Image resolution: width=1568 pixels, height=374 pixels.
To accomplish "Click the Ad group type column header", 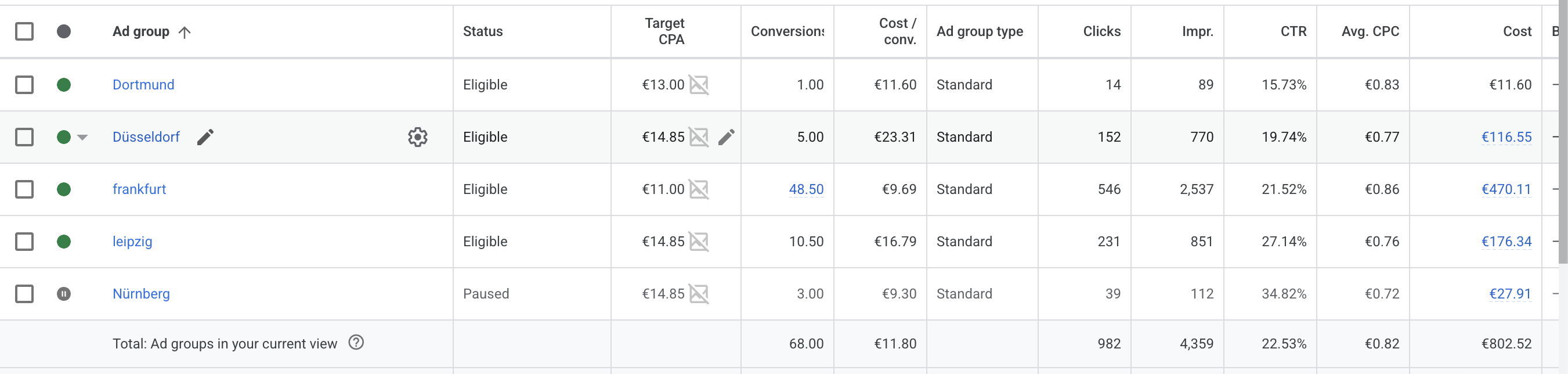I will [980, 31].
